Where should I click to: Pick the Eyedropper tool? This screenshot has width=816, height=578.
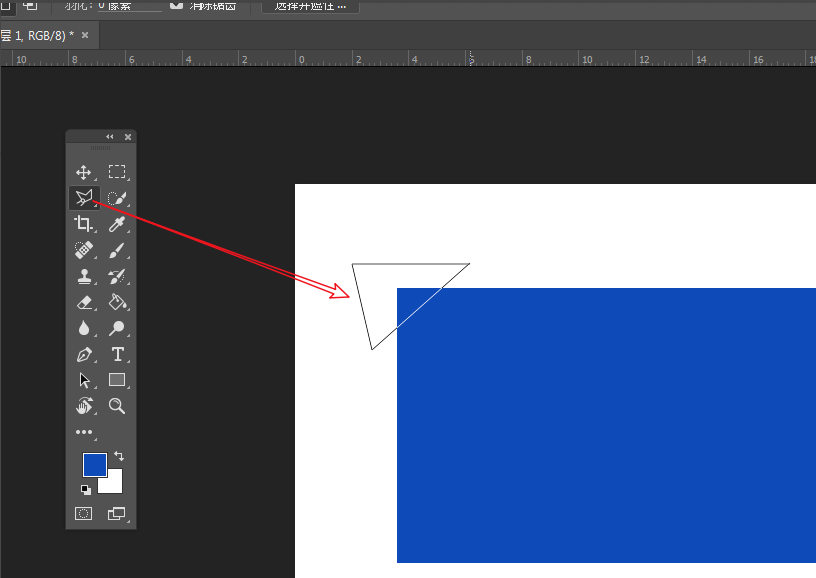[117, 224]
